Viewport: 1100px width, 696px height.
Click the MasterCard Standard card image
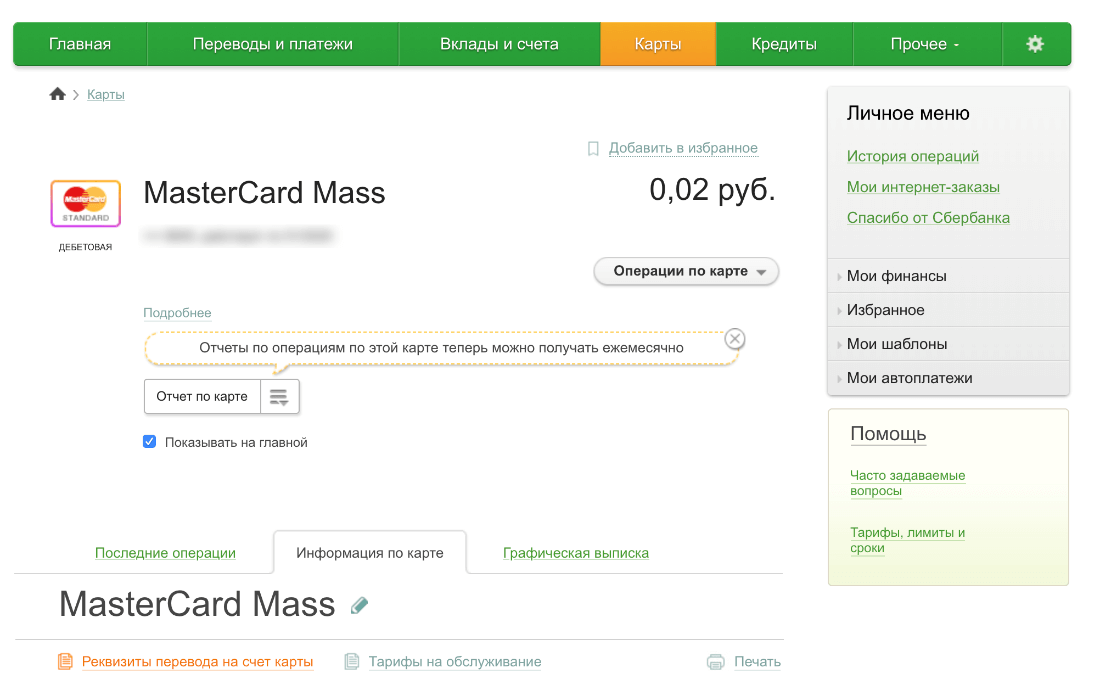[86, 203]
